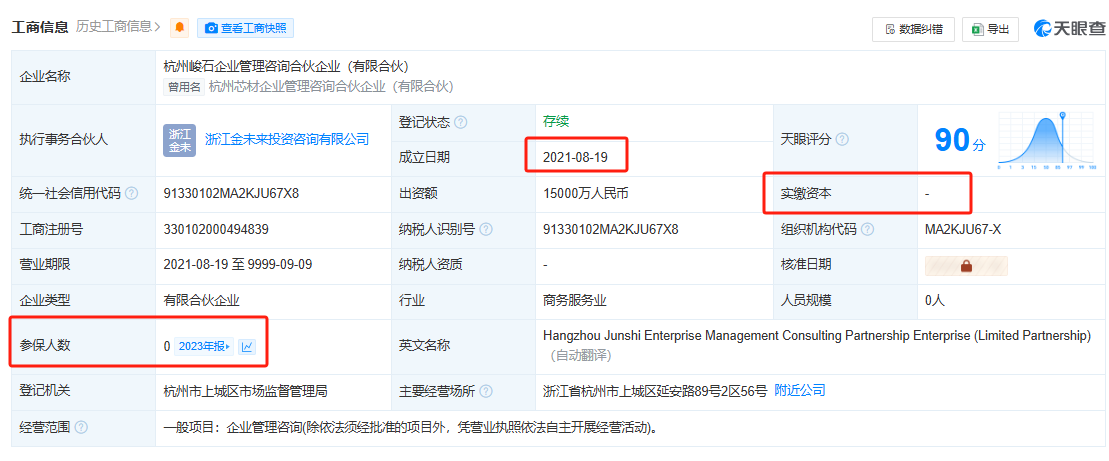Viewport: 1109px width, 461px height.
Task: Click the 组织机构代码 value MA2KJU67-X
Action: click(x=962, y=229)
